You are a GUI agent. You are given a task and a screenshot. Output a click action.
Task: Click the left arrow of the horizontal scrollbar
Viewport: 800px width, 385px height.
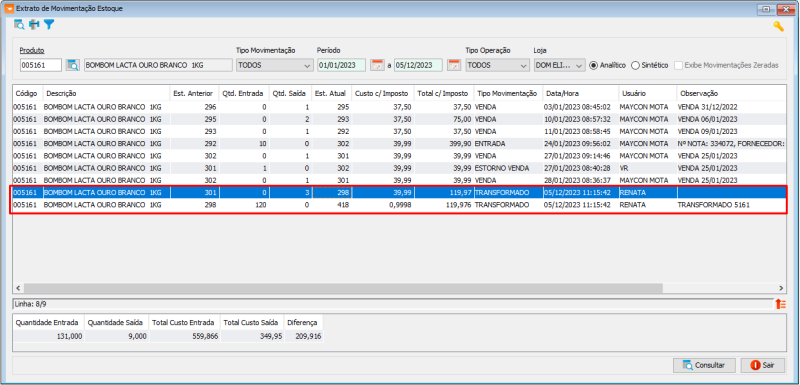tap(18, 288)
